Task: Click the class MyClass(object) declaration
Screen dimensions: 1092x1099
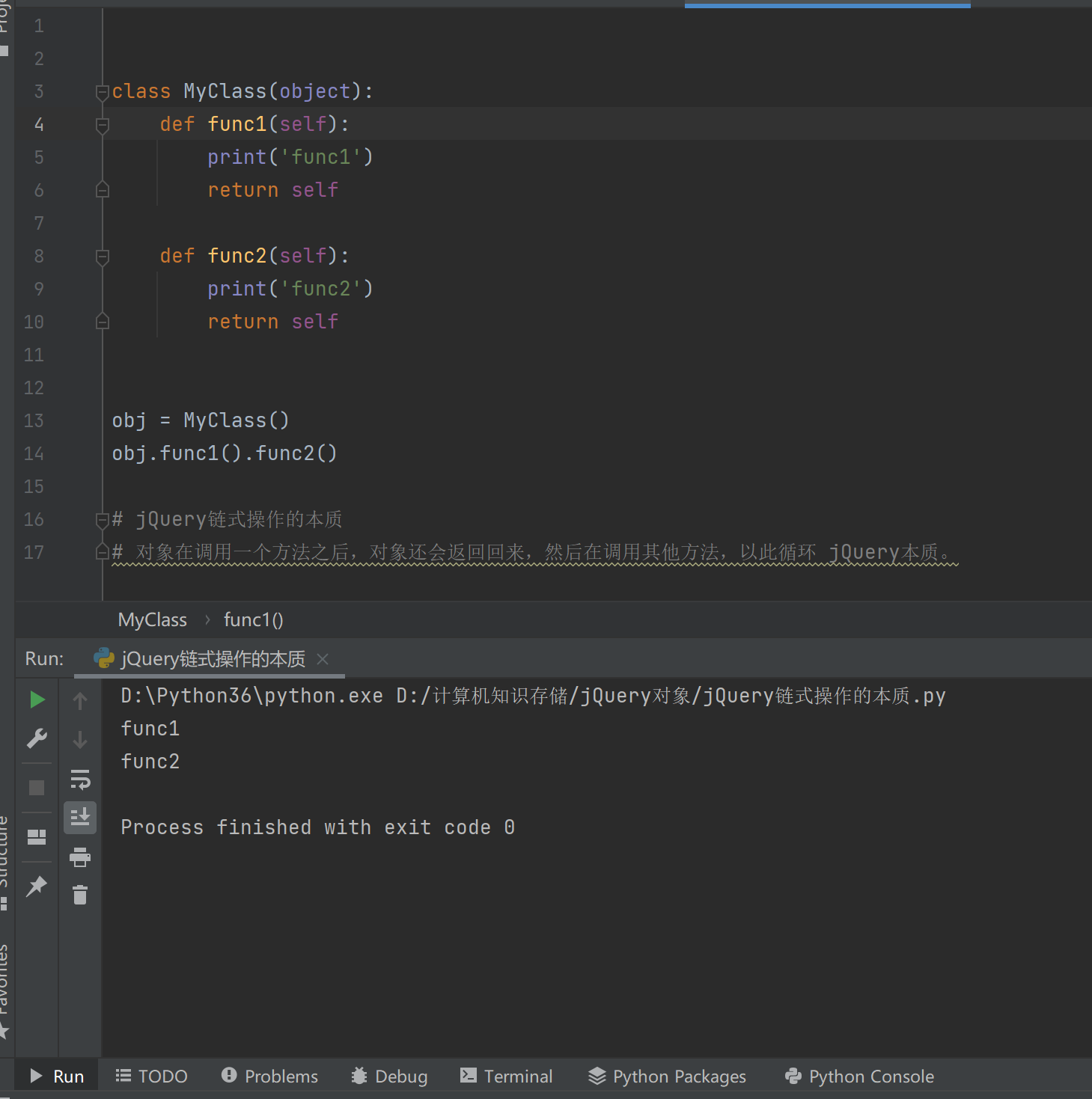Action: click(x=243, y=91)
